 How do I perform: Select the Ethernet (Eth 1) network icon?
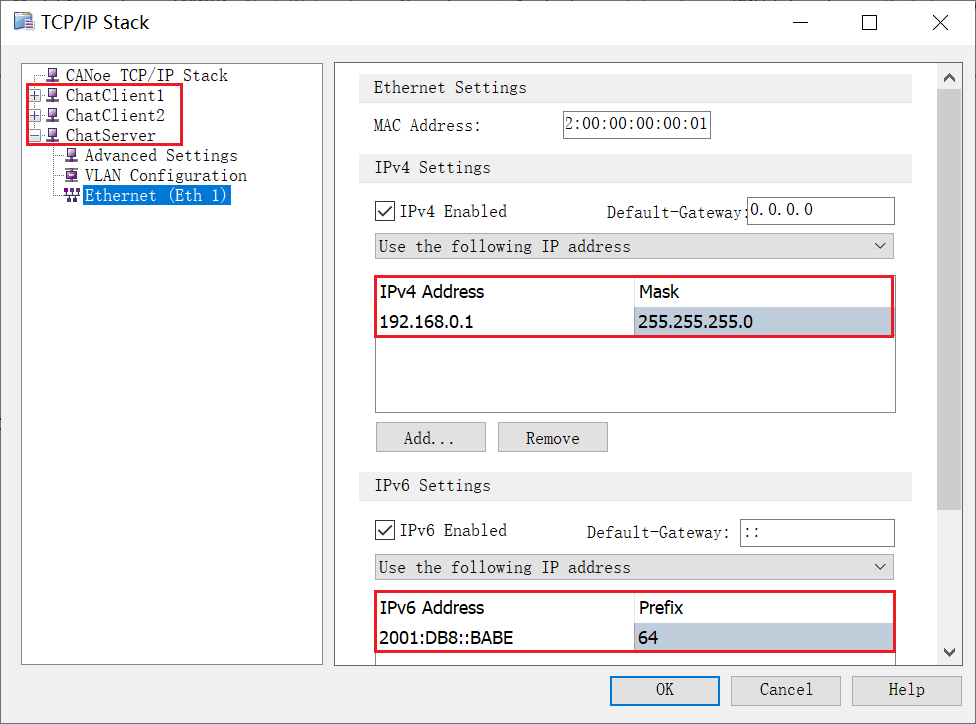coord(73,195)
